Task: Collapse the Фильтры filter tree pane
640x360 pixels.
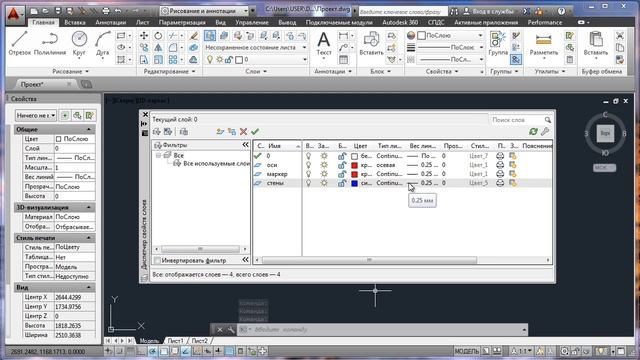Action: [245, 145]
